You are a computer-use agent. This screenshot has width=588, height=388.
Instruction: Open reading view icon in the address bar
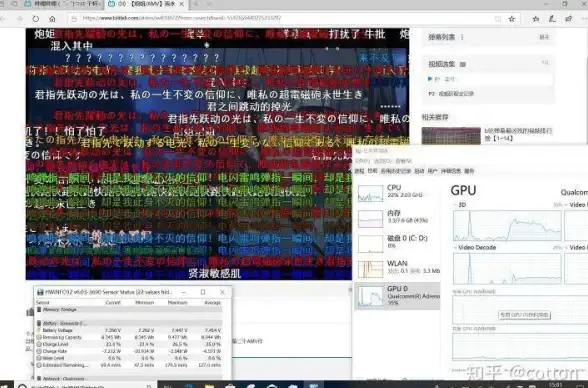[498, 19]
